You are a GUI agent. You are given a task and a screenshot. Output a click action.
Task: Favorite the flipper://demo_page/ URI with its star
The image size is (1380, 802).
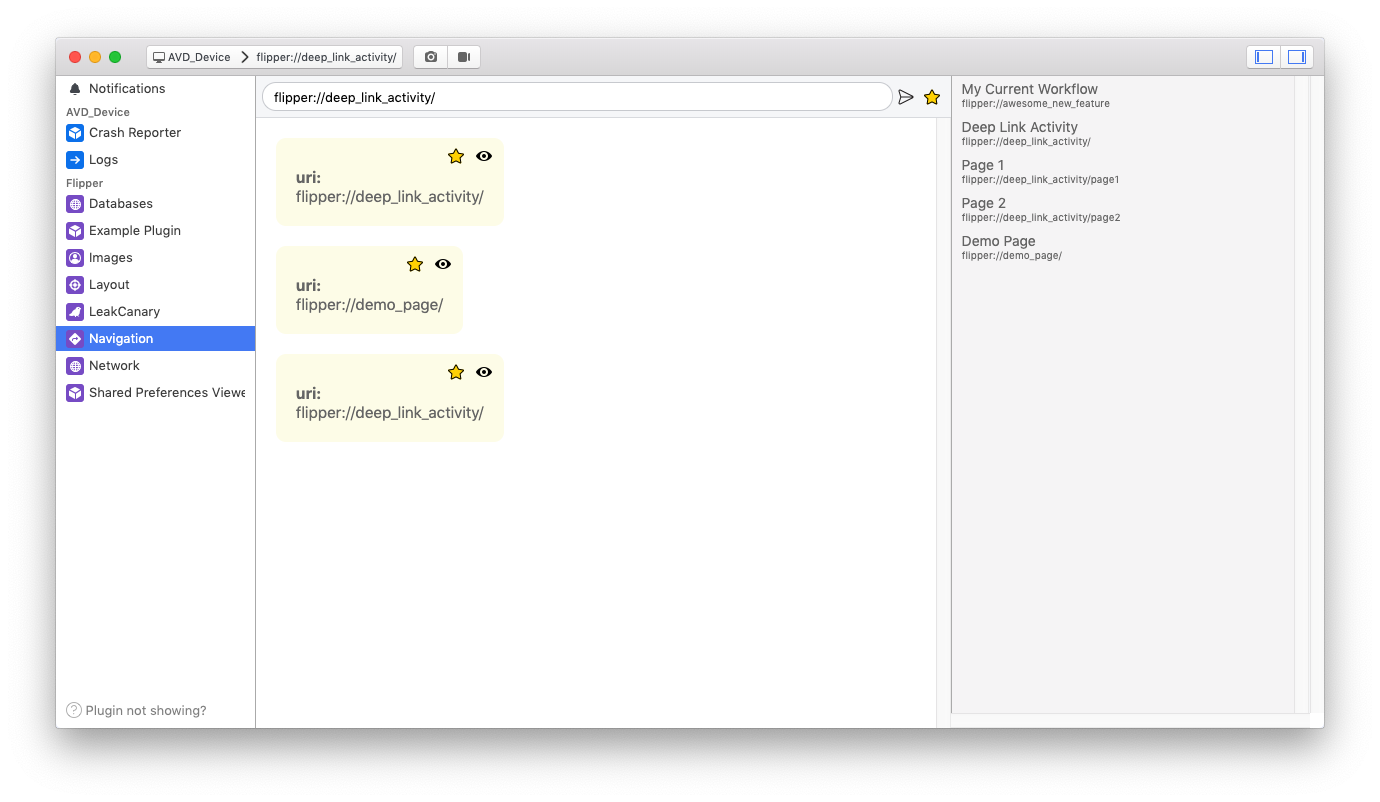(414, 264)
